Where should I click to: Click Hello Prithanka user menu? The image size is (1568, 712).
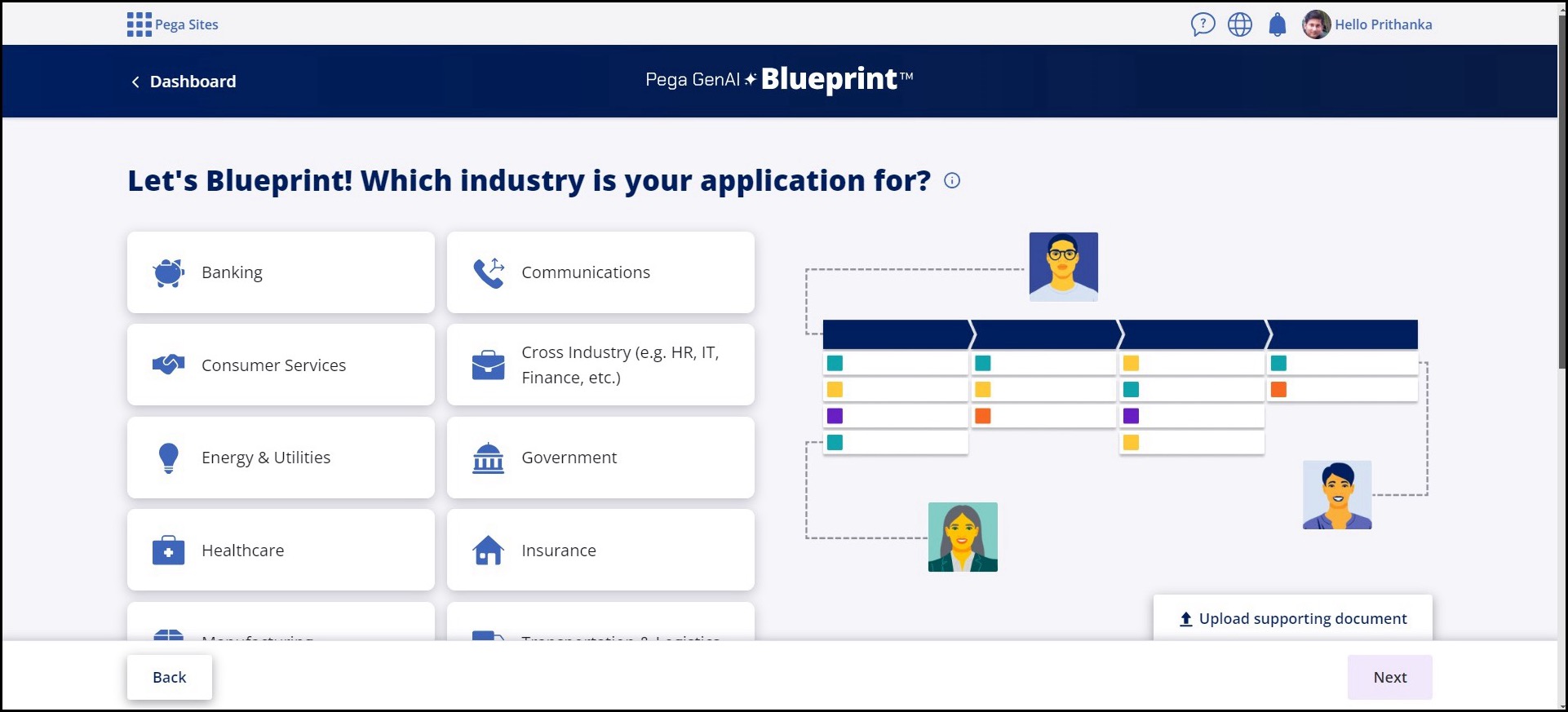pos(1383,24)
